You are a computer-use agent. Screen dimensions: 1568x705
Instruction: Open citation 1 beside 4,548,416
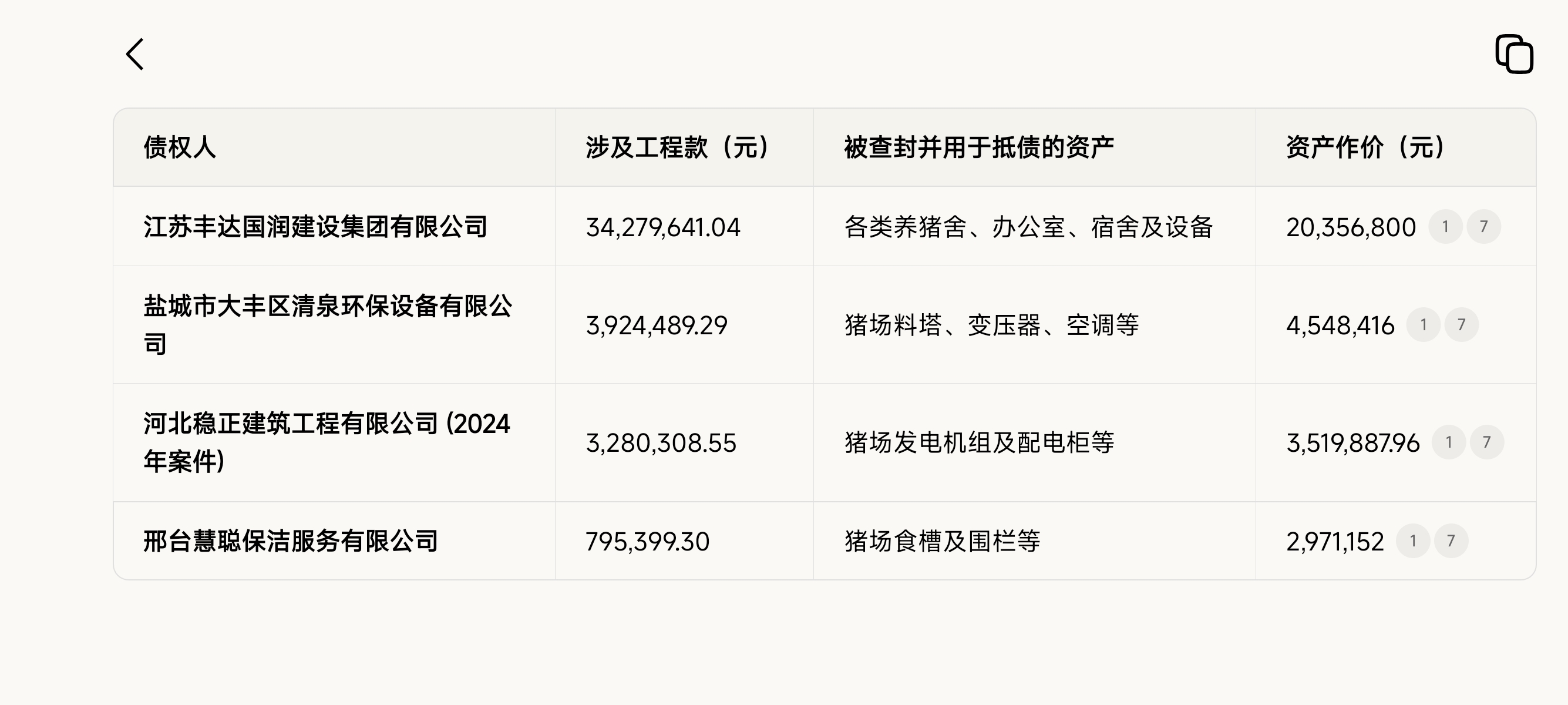click(x=1423, y=324)
